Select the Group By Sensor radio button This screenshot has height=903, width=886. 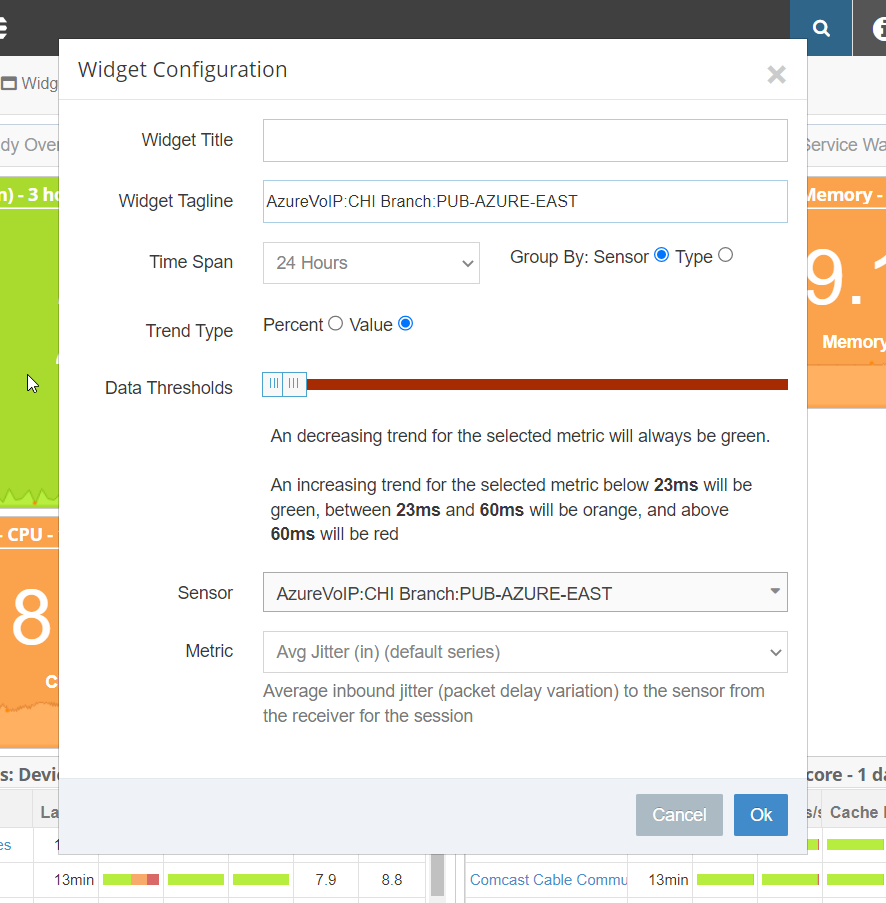[x=661, y=255]
